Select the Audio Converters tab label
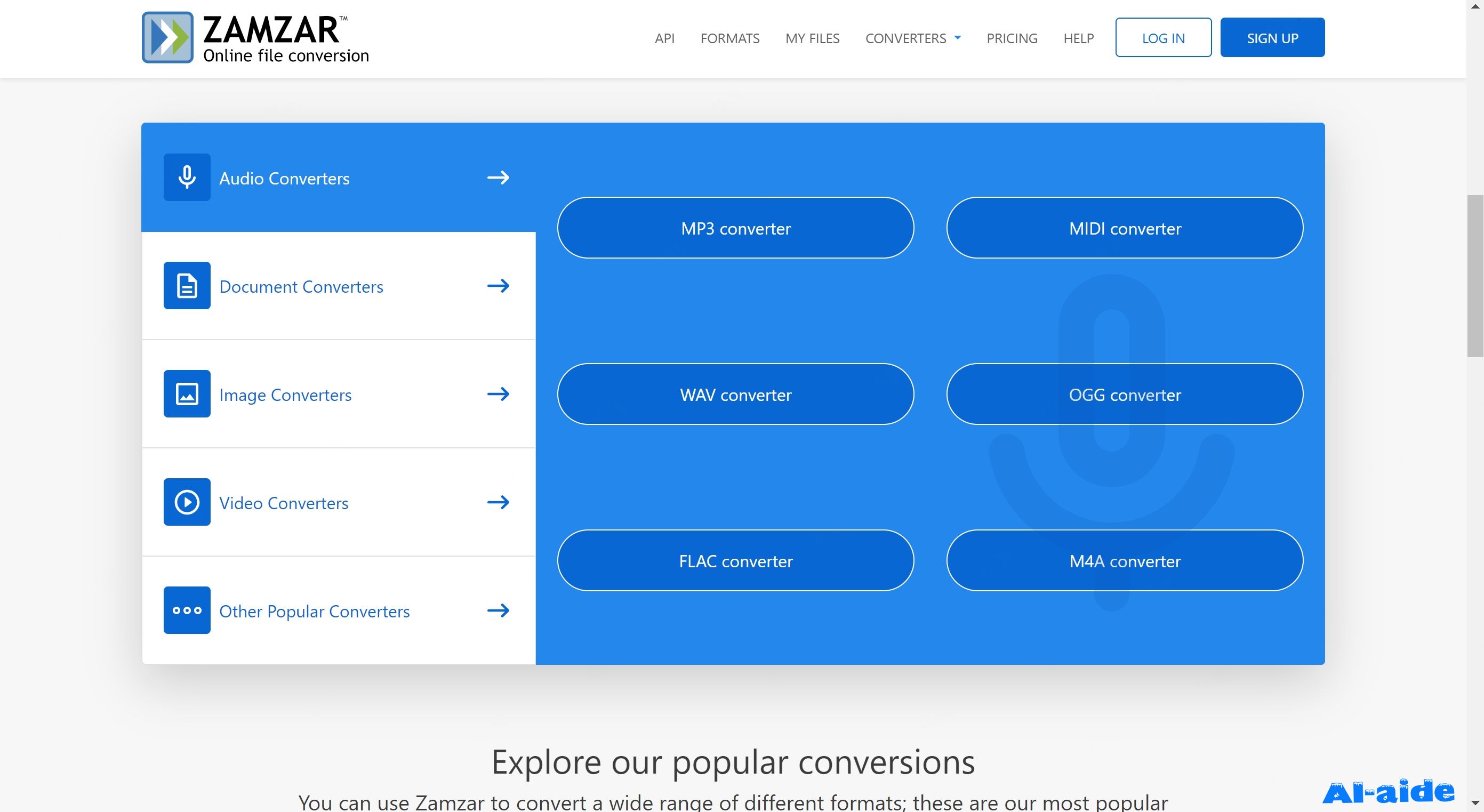The image size is (1484, 812). point(284,179)
